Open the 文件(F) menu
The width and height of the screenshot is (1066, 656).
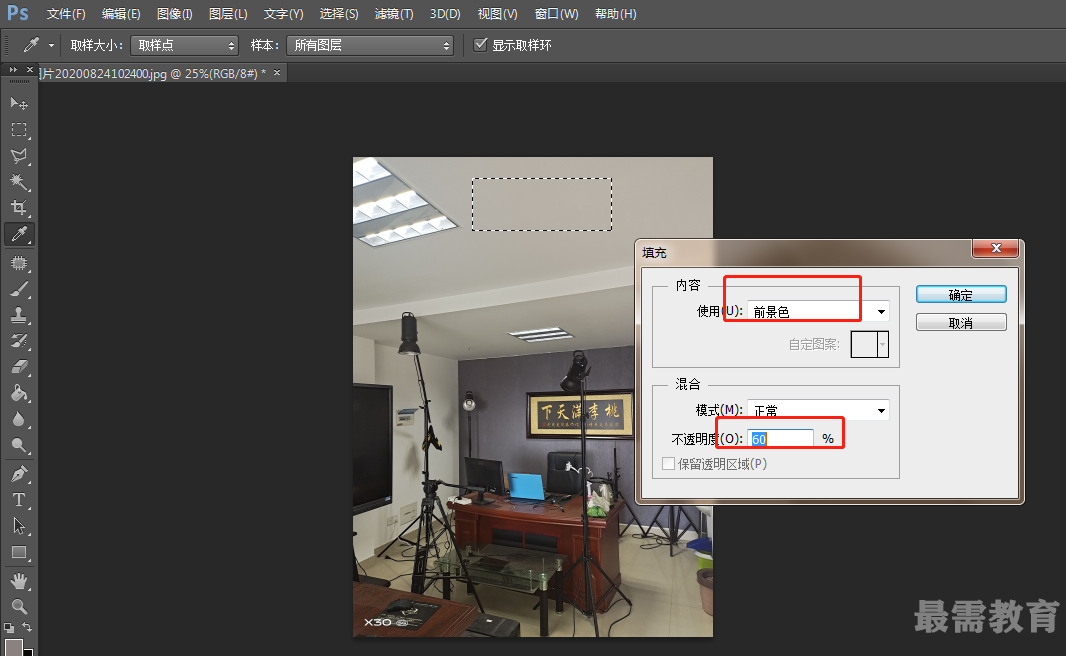[x=66, y=14]
